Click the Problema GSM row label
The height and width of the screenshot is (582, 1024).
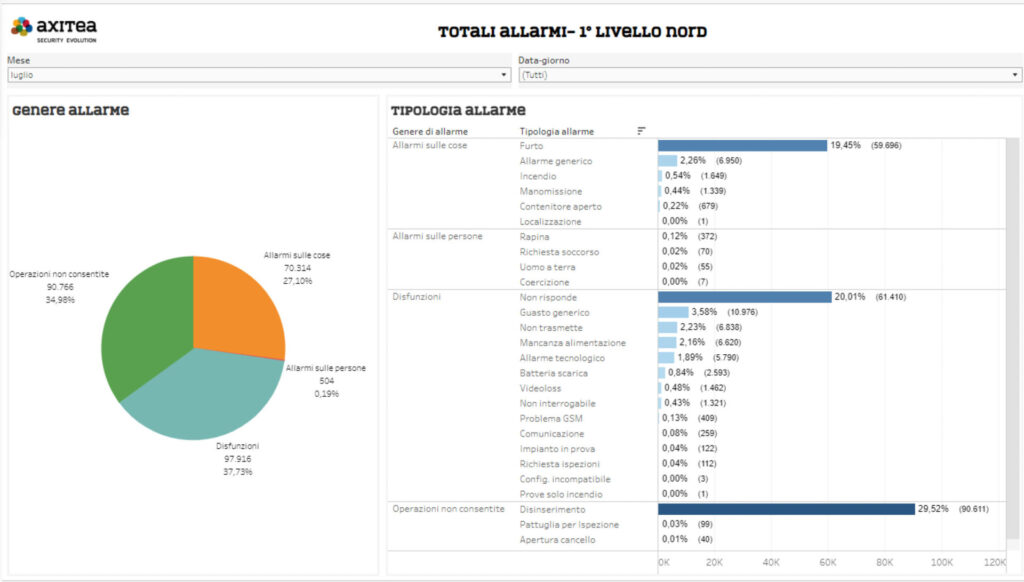pos(551,419)
